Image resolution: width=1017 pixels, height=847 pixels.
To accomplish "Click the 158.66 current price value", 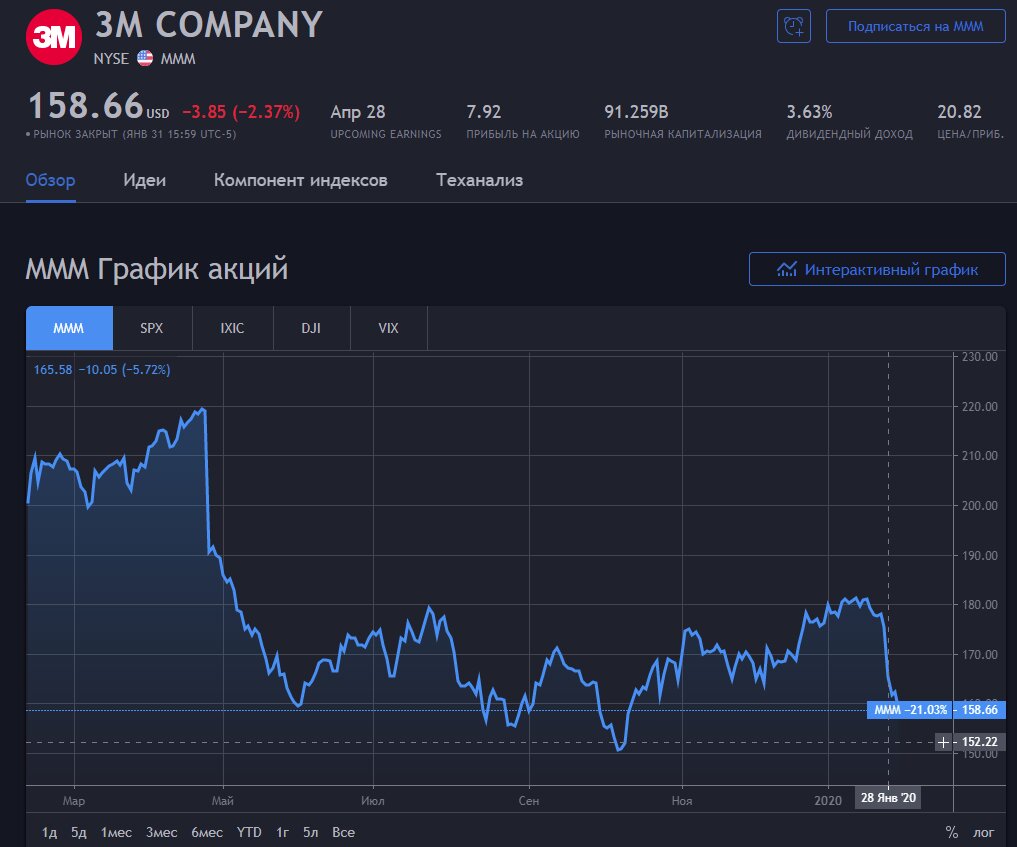I will [86, 106].
